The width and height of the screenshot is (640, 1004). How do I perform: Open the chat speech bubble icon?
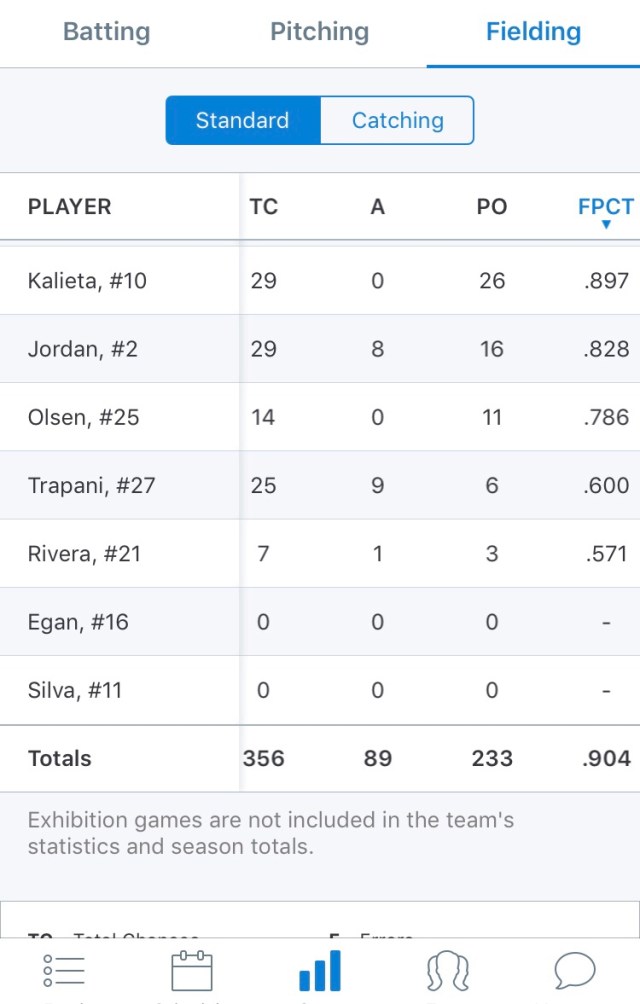click(x=575, y=971)
